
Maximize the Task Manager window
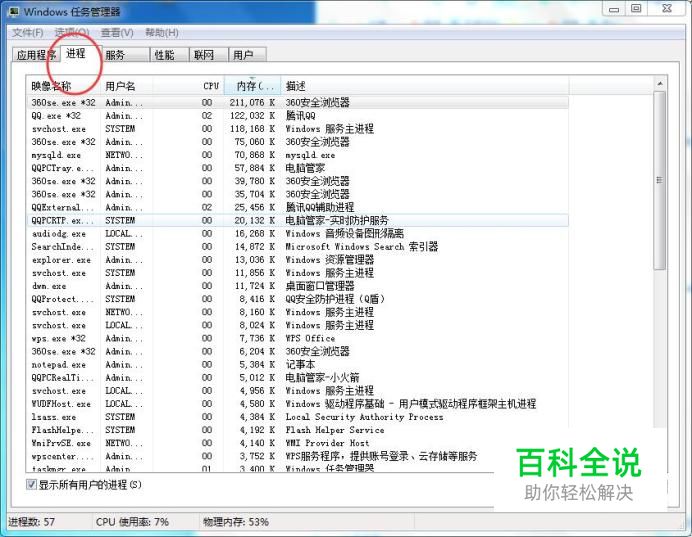click(636, 9)
